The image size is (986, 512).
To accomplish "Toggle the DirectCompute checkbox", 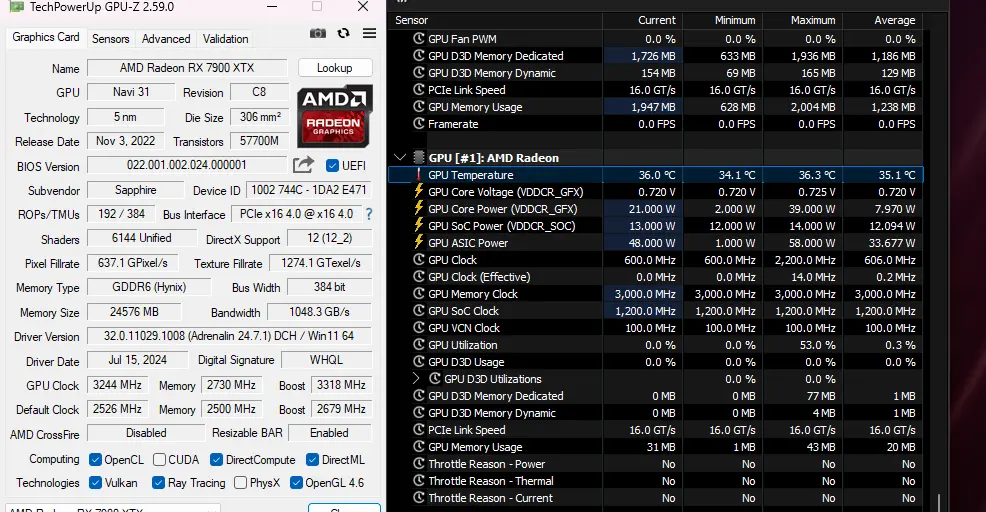I will (216, 460).
